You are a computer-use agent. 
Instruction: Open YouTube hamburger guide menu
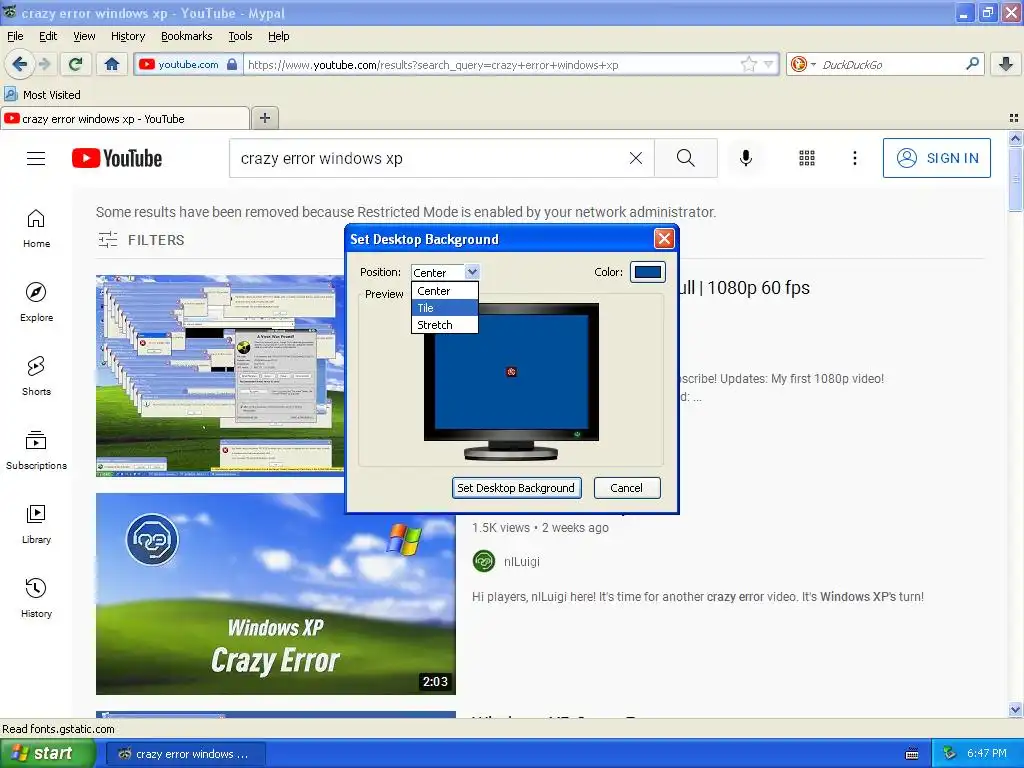[36, 158]
